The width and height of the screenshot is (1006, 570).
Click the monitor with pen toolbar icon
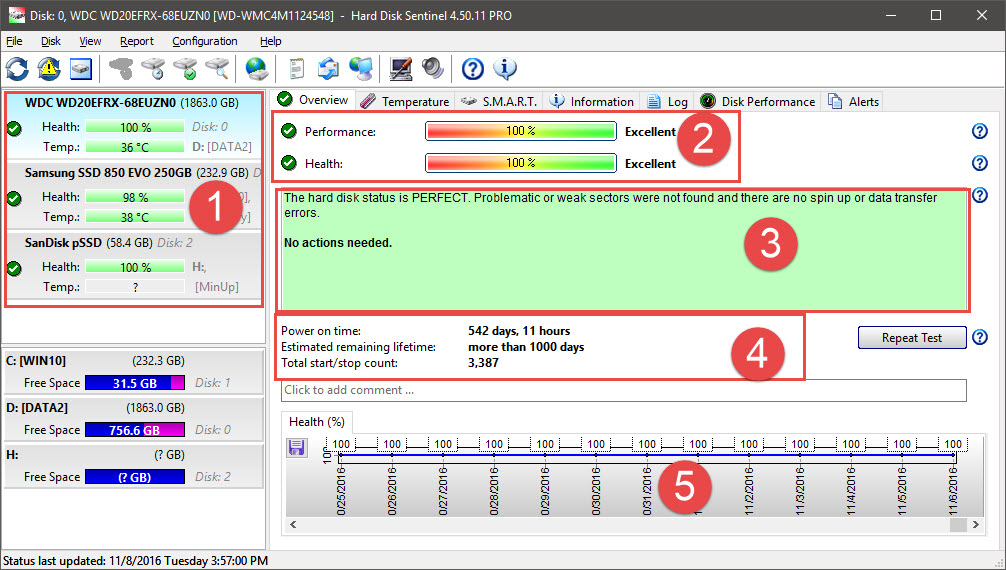point(401,68)
